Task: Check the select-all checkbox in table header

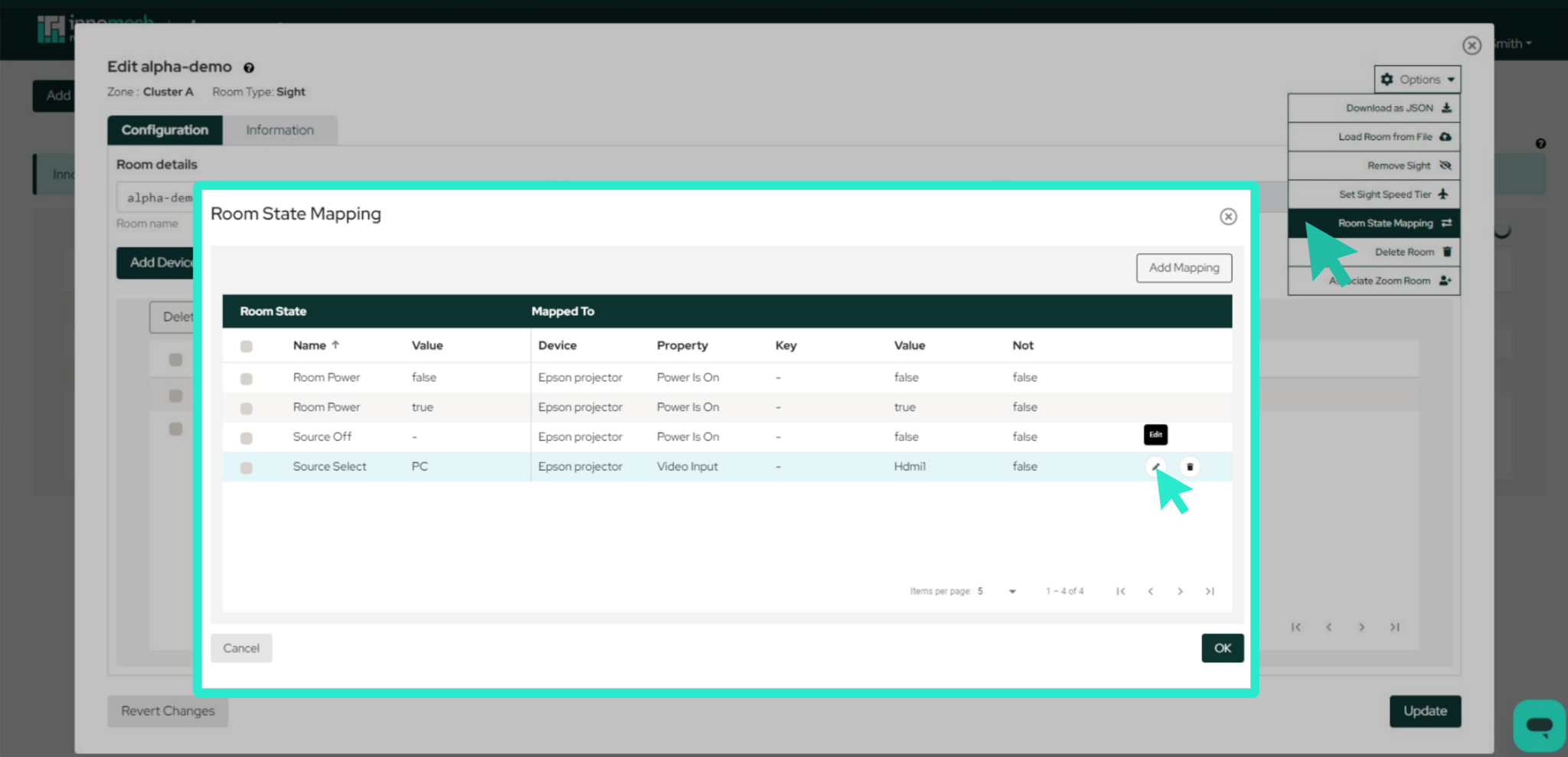Action: (246, 345)
